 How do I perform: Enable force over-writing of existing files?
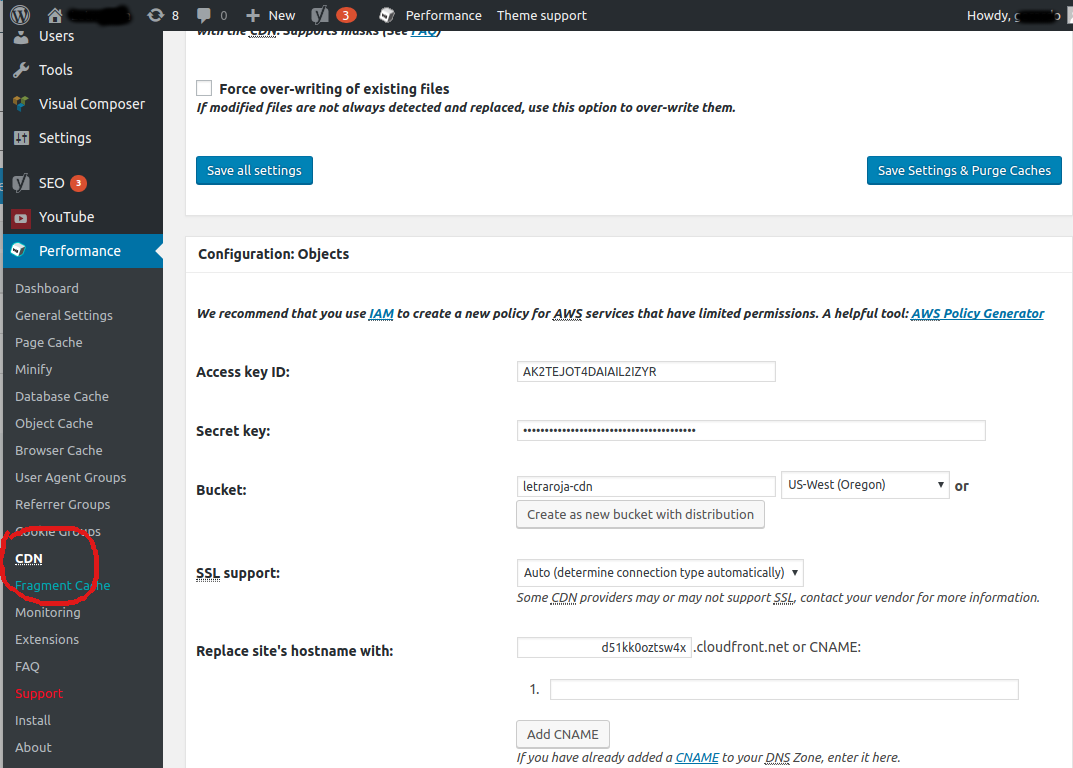(x=204, y=88)
